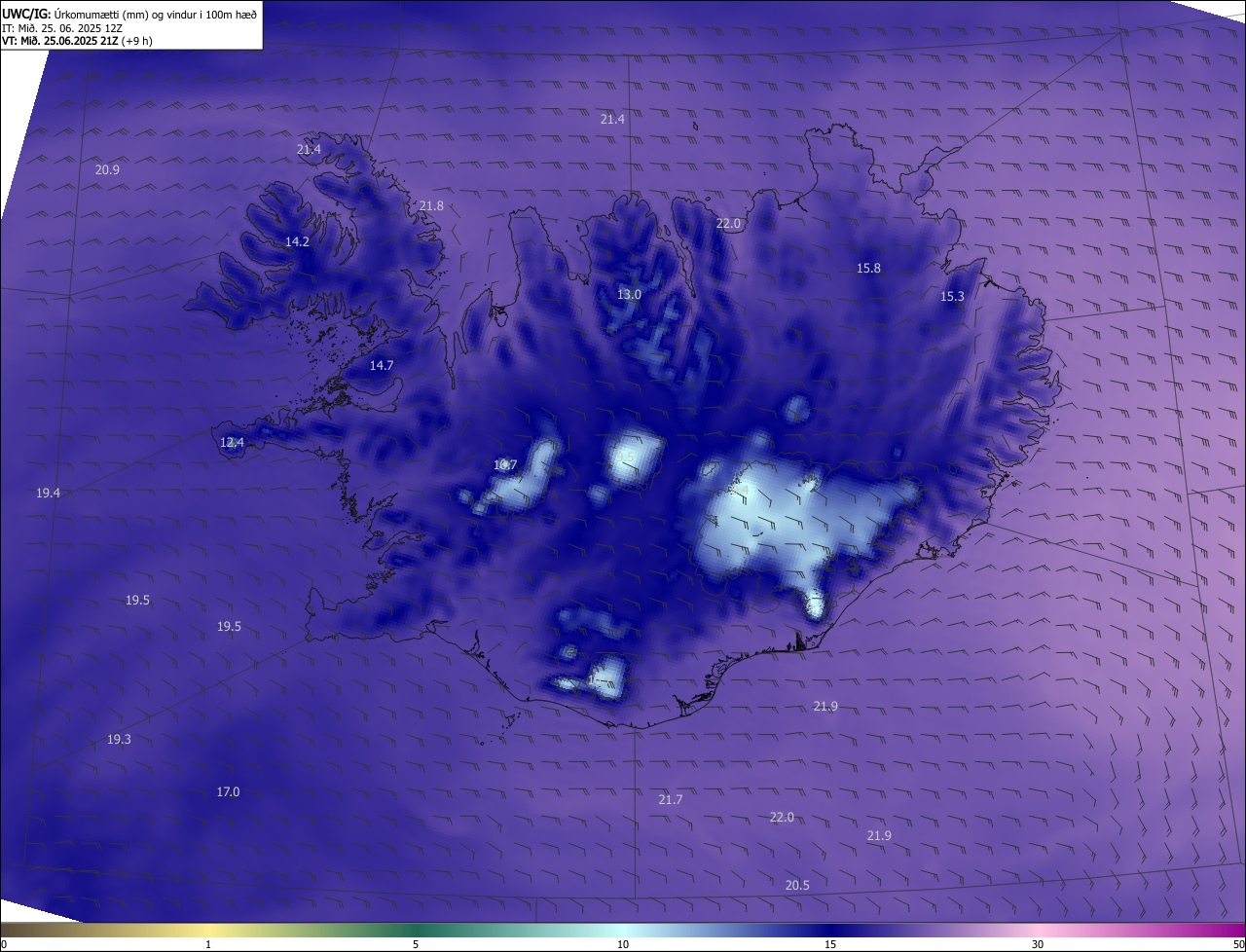Click the '1' tick on colour scale
The width and height of the screenshot is (1246, 952).
(x=208, y=944)
